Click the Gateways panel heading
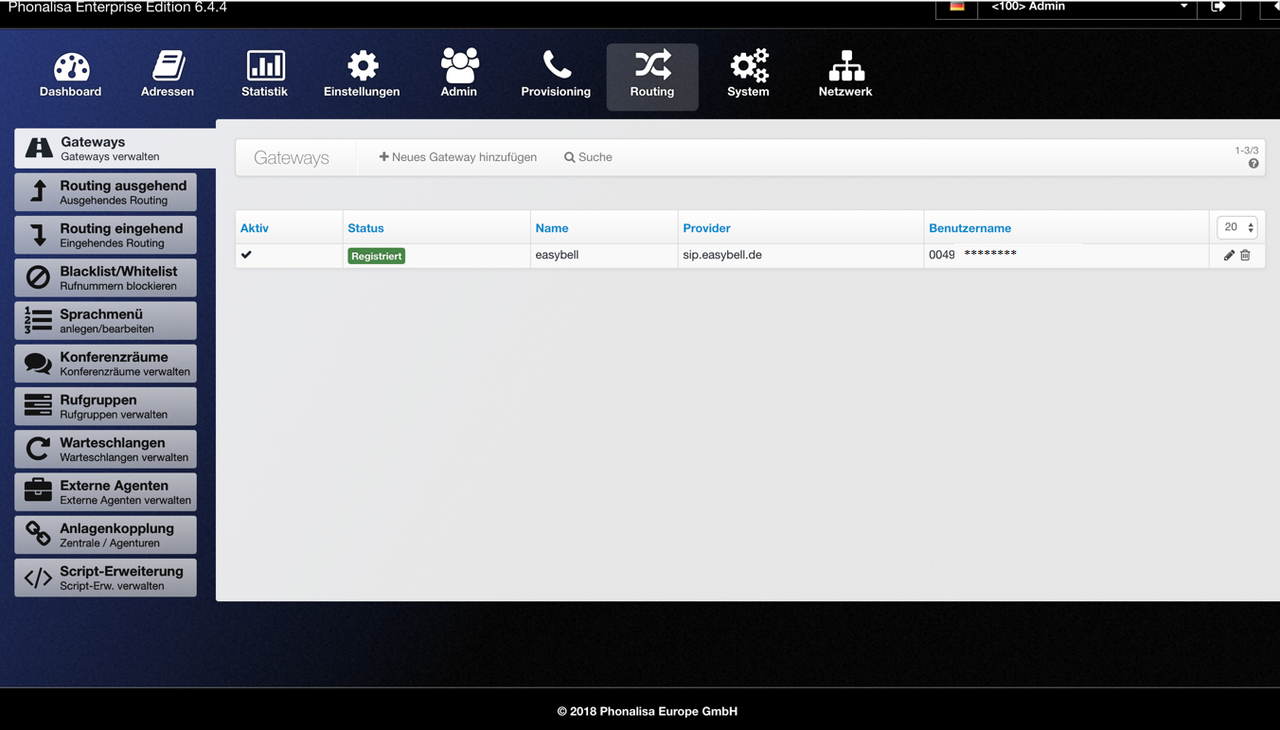The height and width of the screenshot is (730, 1280). click(291, 157)
